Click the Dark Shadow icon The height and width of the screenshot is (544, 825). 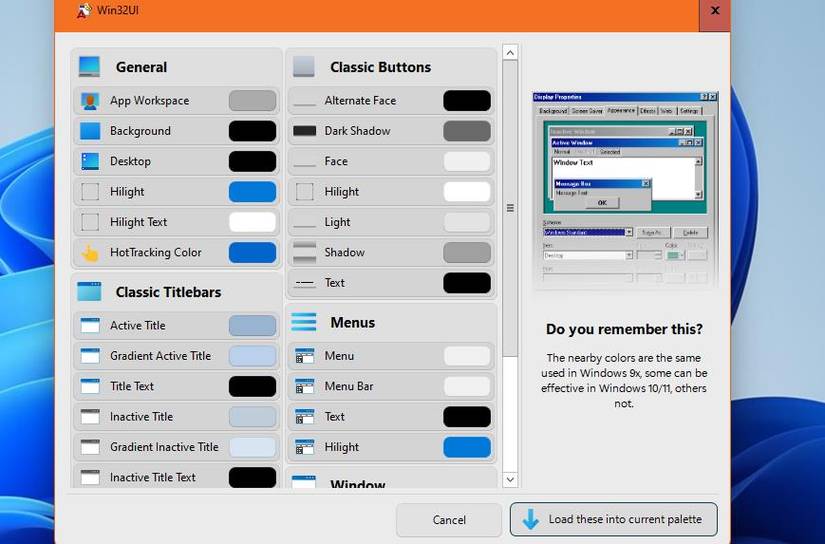click(x=305, y=131)
